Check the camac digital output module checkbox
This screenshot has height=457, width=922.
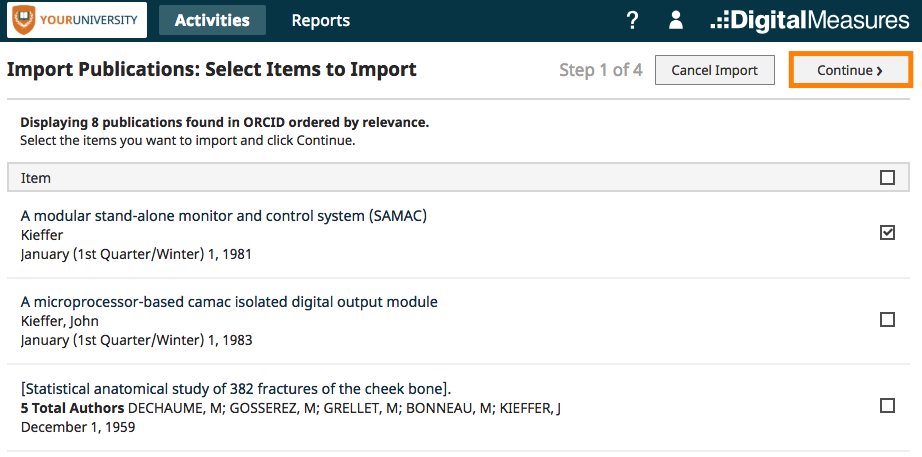[887, 319]
